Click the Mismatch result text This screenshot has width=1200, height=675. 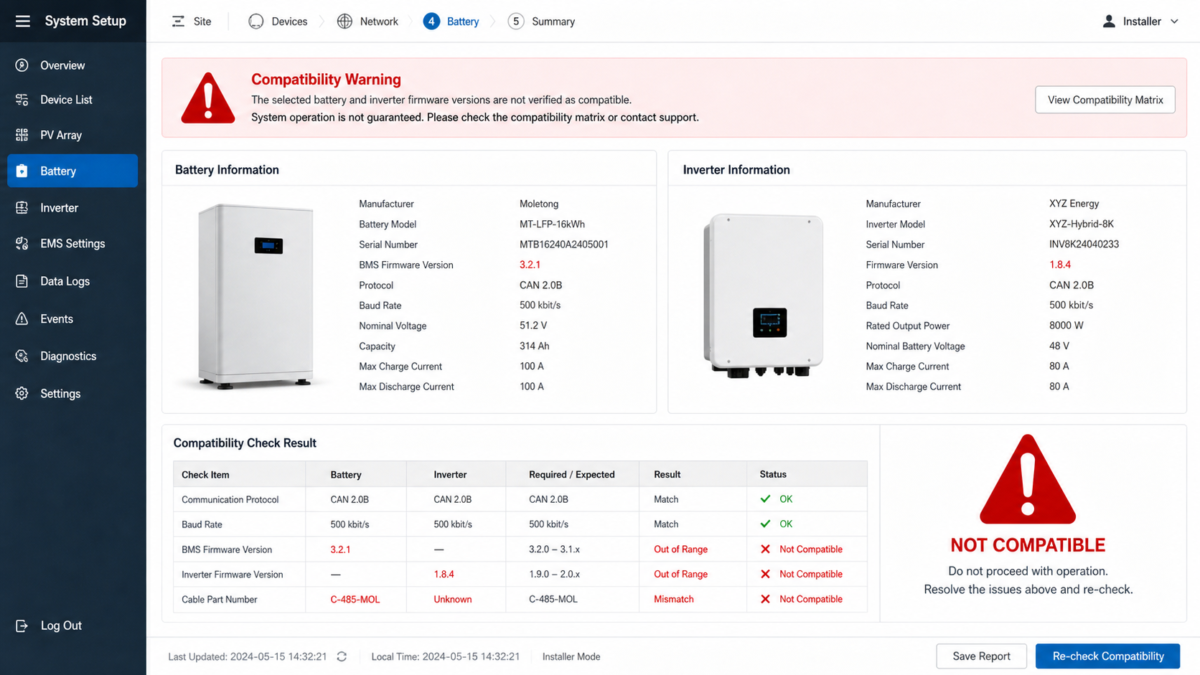click(673, 599)
